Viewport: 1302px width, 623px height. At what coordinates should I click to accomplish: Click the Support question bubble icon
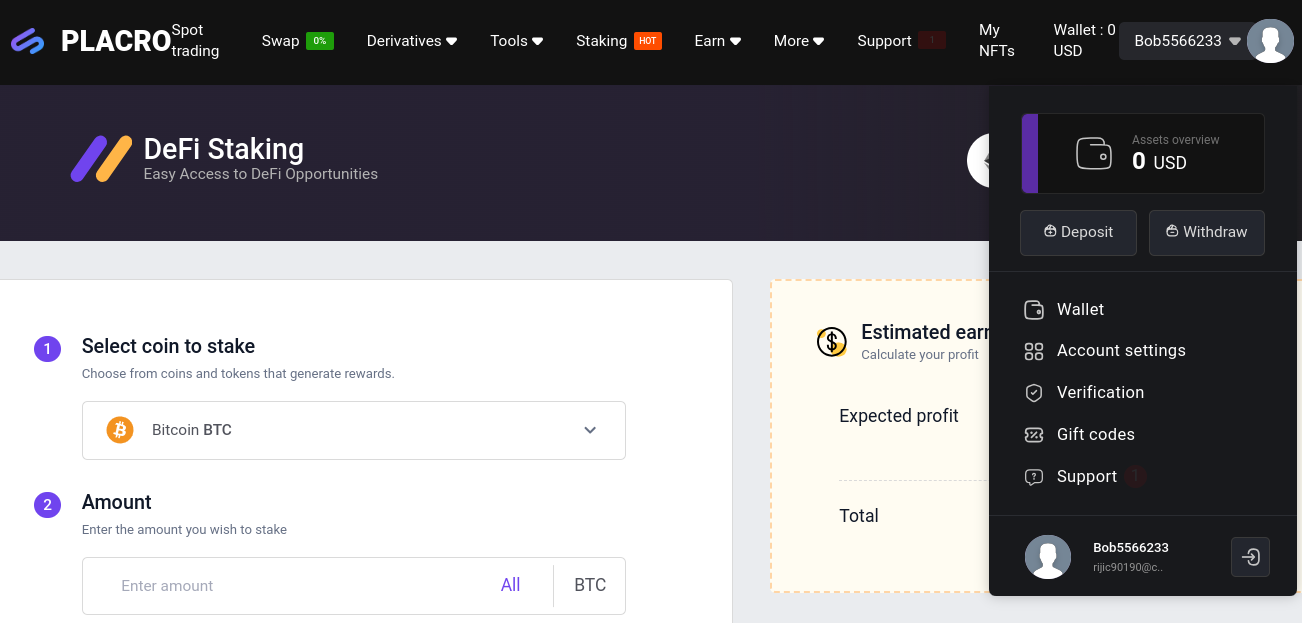[1034, 477]
